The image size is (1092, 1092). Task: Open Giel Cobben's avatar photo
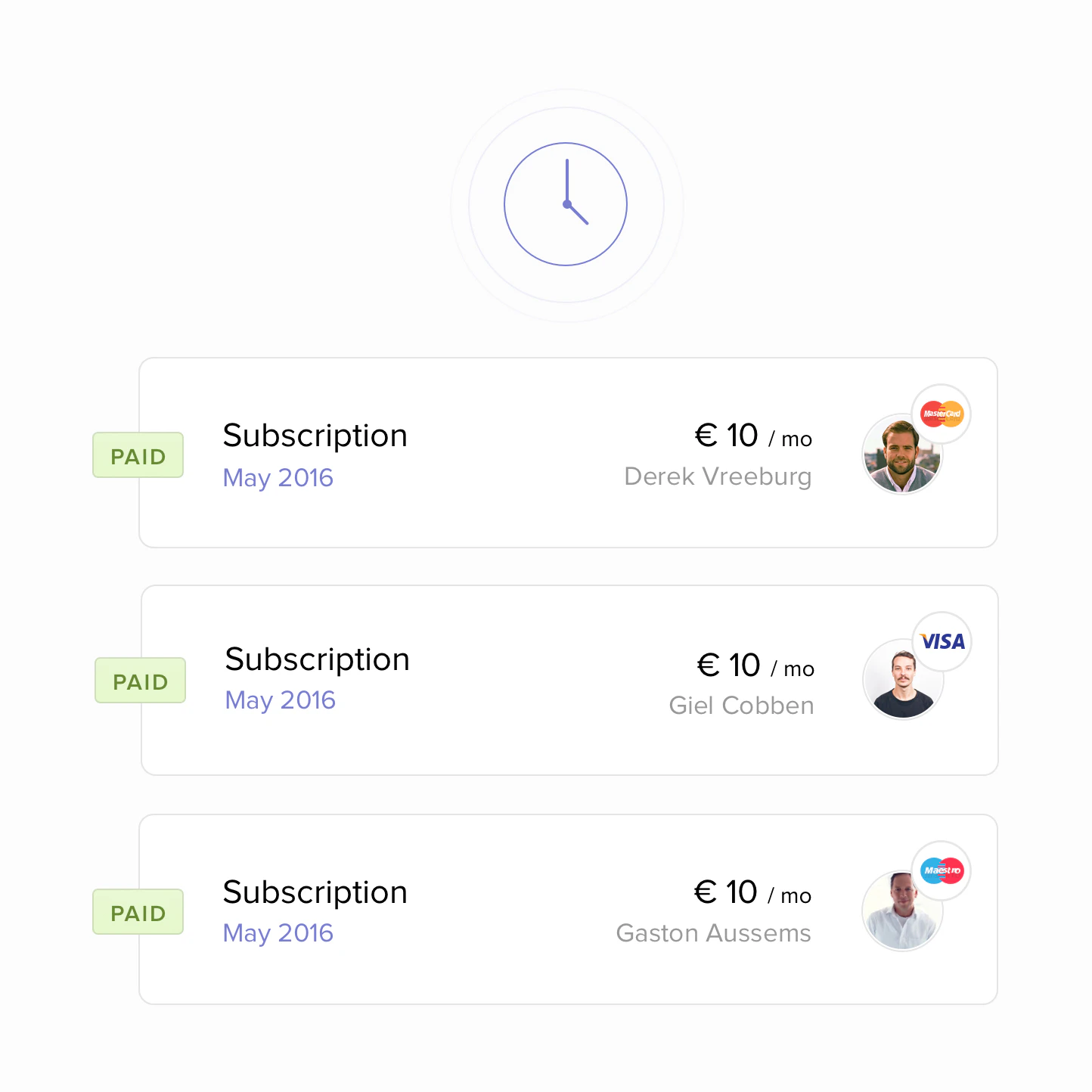pos(903,679)
